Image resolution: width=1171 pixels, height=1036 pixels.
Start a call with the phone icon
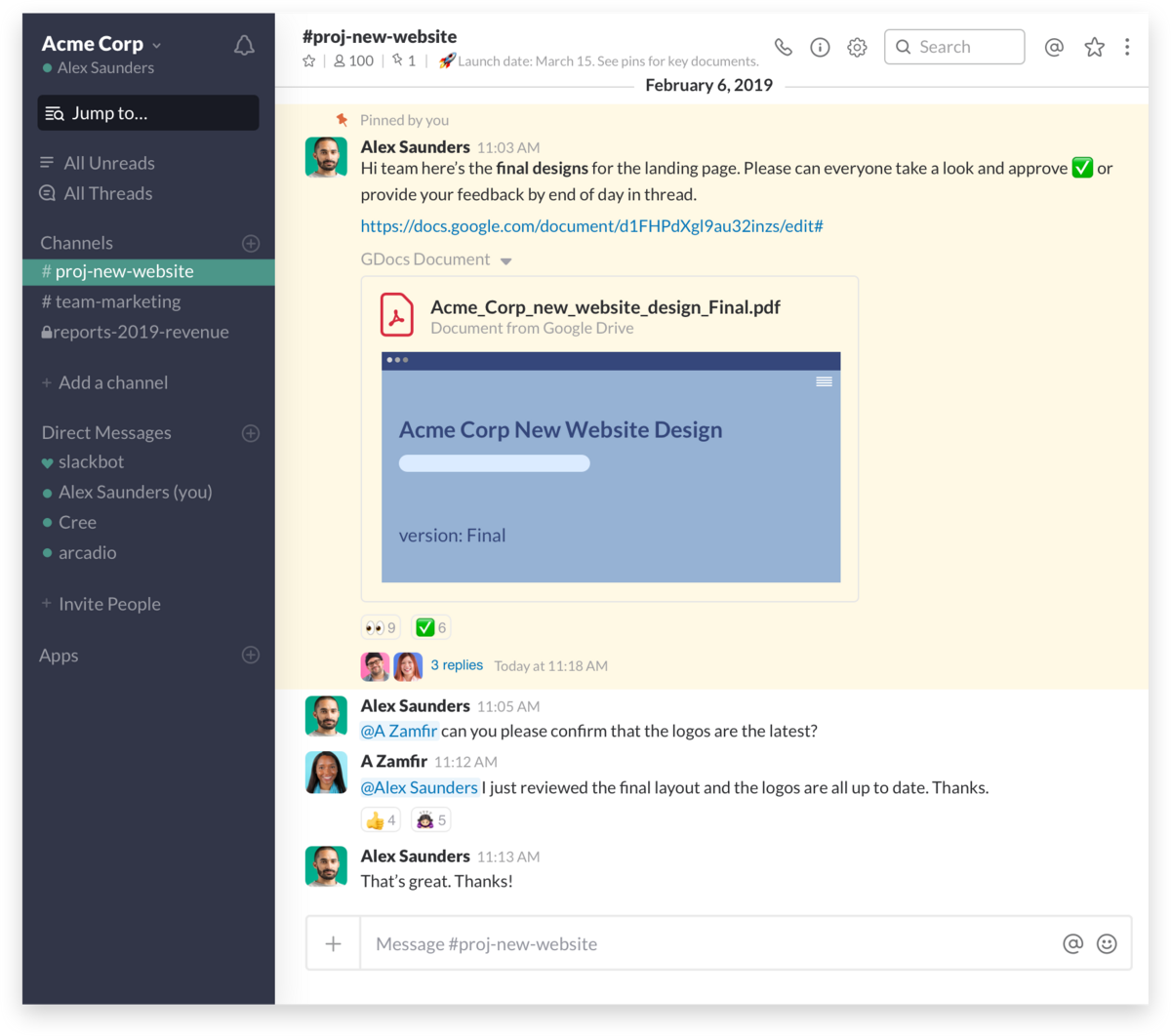click(x=783, y=47)
